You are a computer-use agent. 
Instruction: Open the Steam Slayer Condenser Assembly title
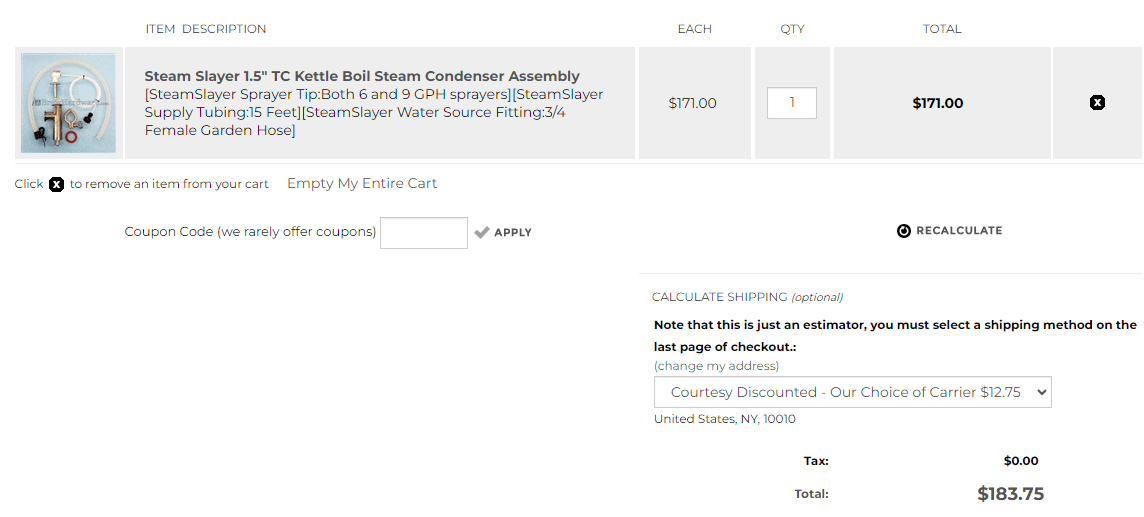tap(362, 76)
